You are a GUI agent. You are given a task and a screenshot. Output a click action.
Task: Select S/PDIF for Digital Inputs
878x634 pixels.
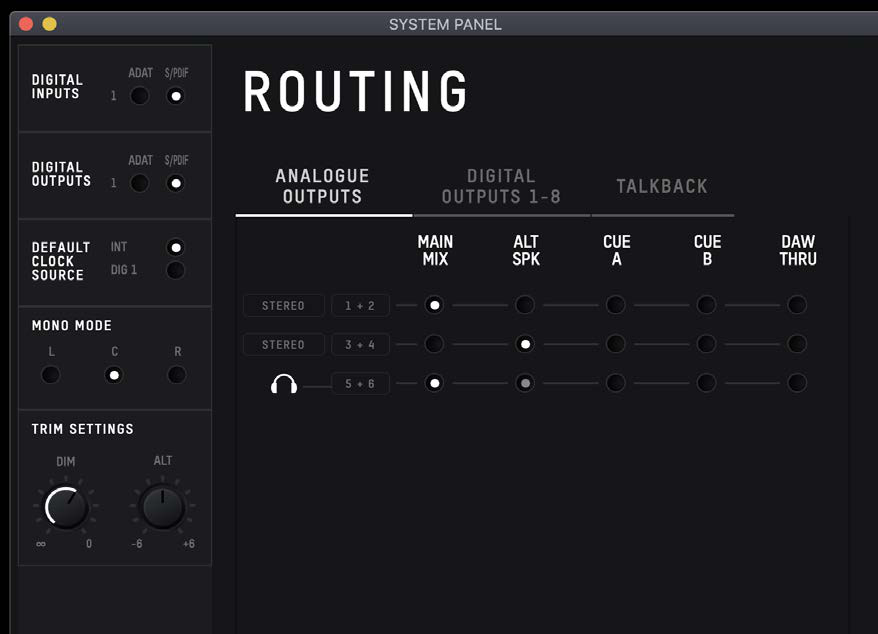[x=176, y=96]
